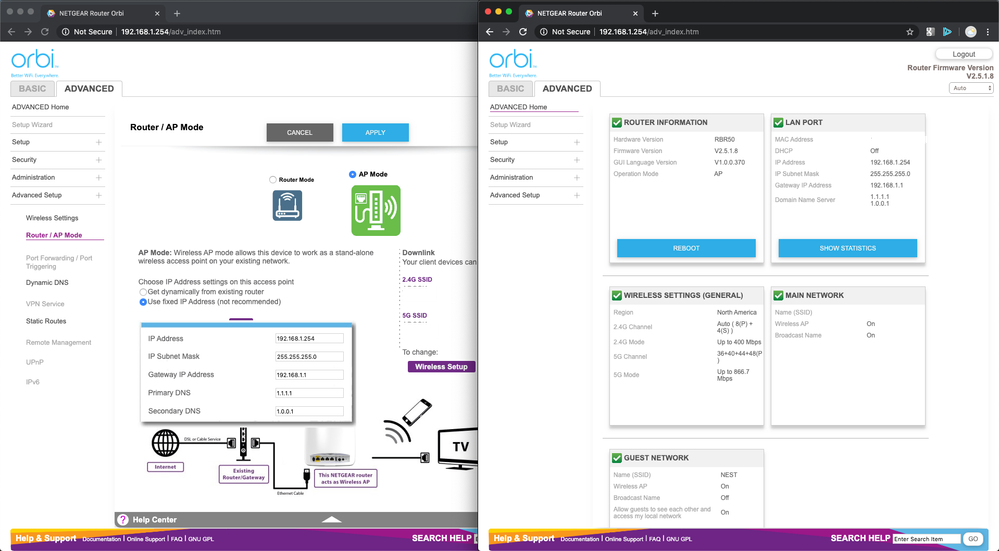Open a new tab in the left window
Screen dimensions: 999x551
[x=177, y=13]
